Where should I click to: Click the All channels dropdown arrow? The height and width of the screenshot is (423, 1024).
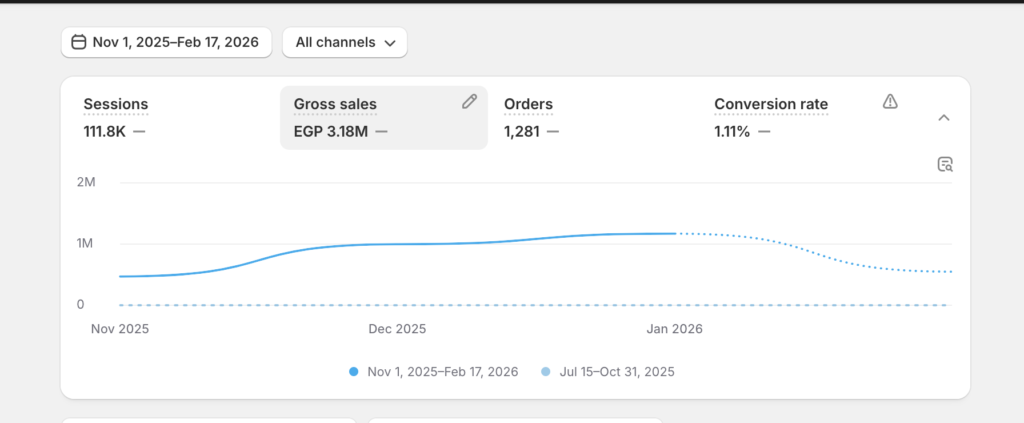pos(391,43)
